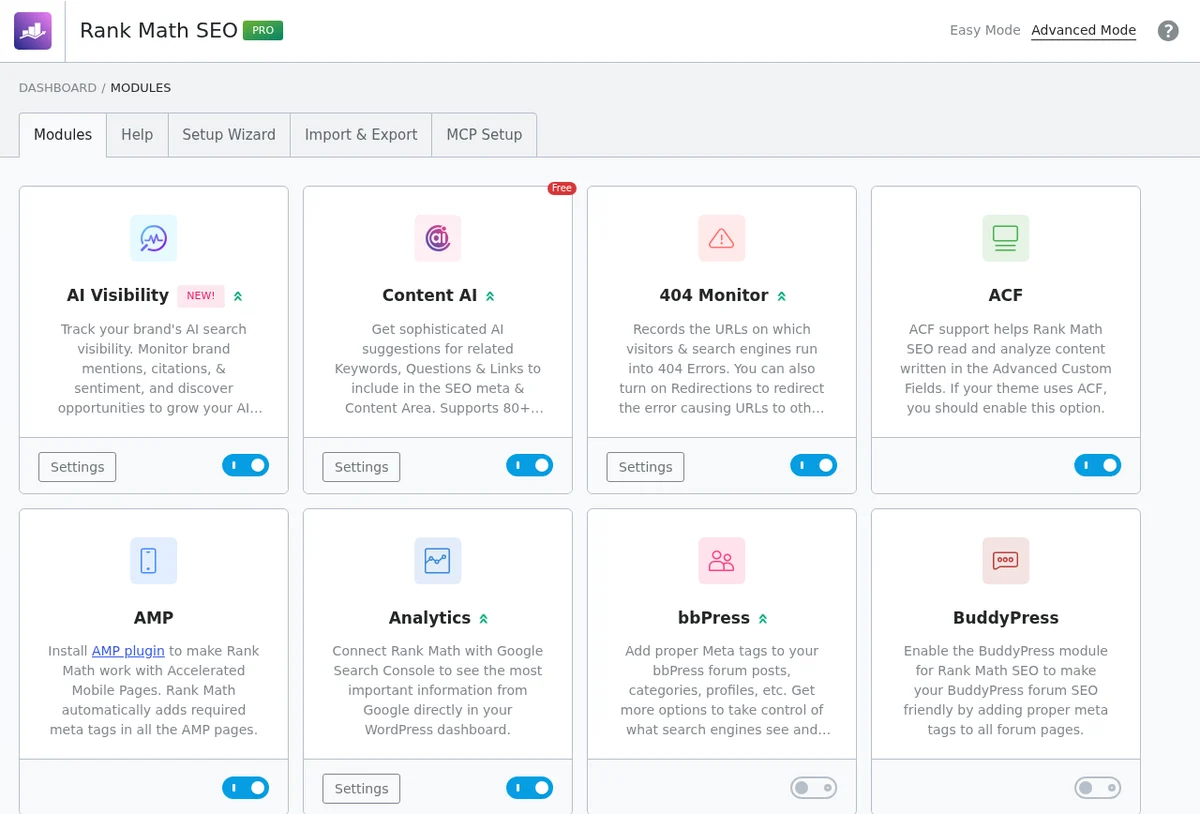The image size is (1200, 814).
Task: Click the BuddyPress description paragraph
Action: tap(1006, 691)
